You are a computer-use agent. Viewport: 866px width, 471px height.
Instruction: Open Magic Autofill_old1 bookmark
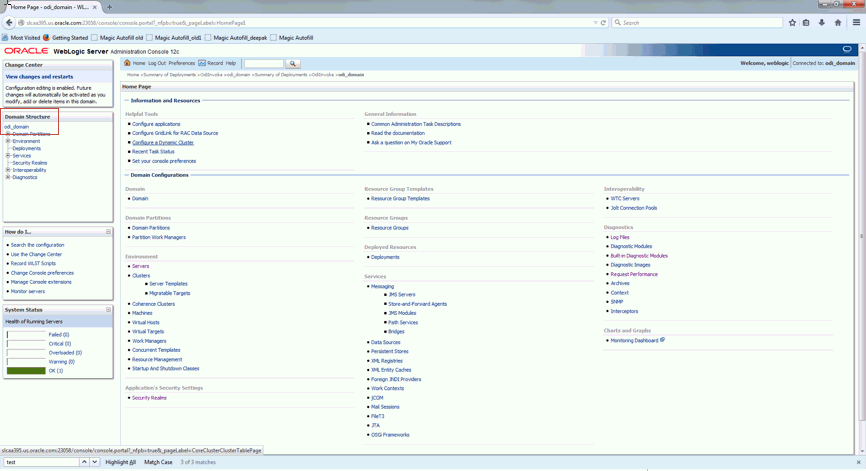pos(173,38)
